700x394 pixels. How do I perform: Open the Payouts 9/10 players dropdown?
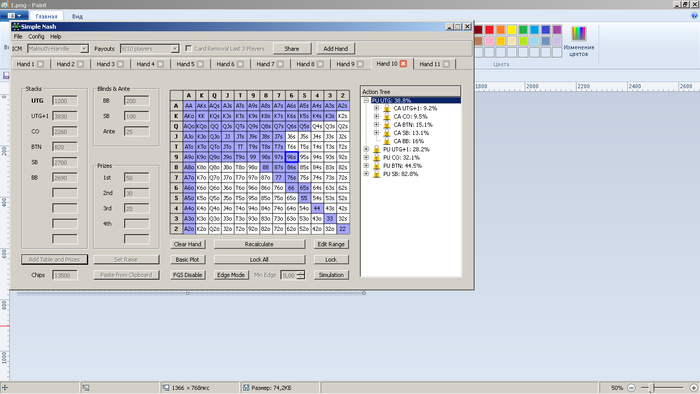(x=175, y=49)
